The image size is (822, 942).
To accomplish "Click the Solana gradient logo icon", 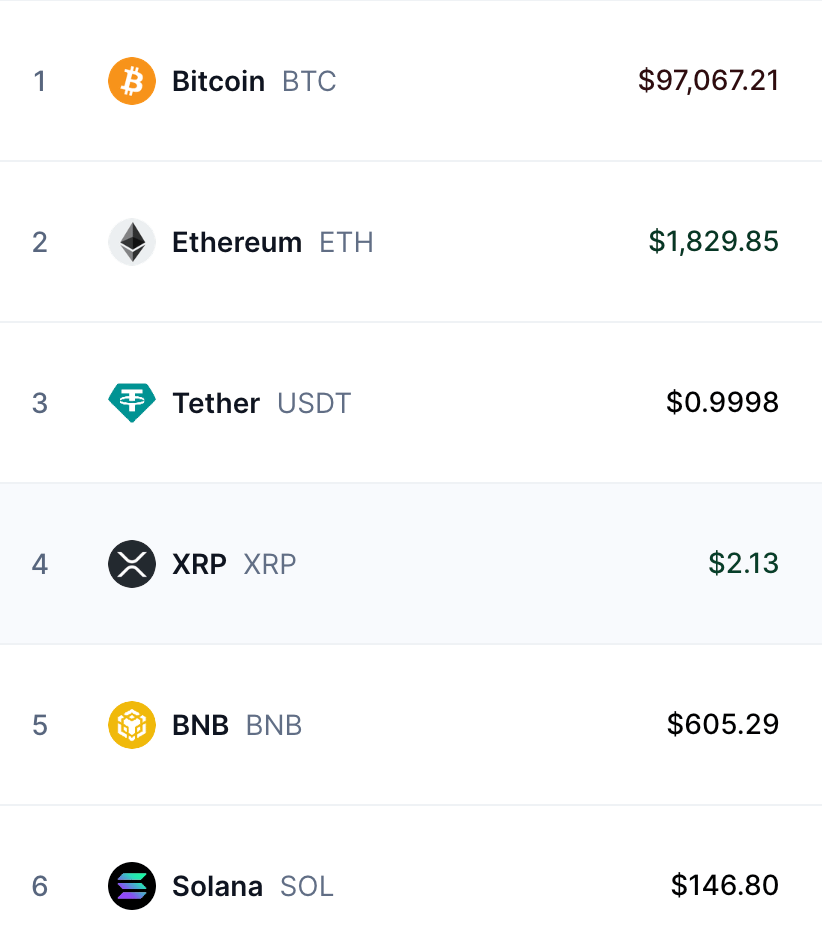I will tap(132, 886).
